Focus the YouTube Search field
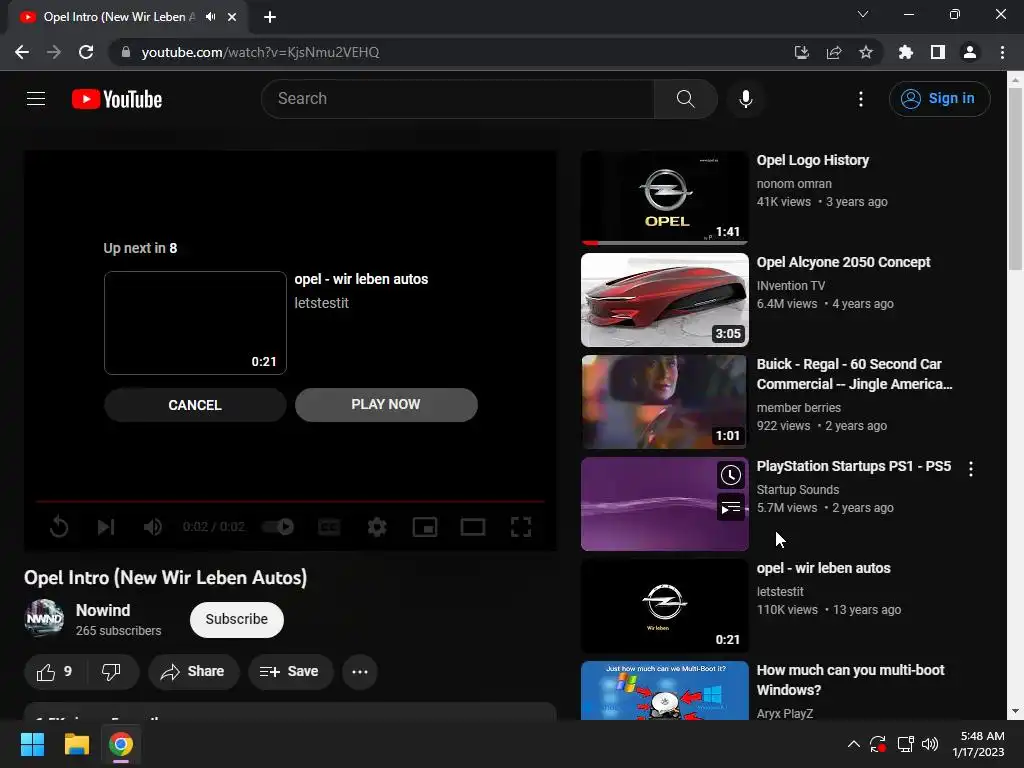Image resolution: width=1024 pixels, height=768 pixels. point(458,99)
